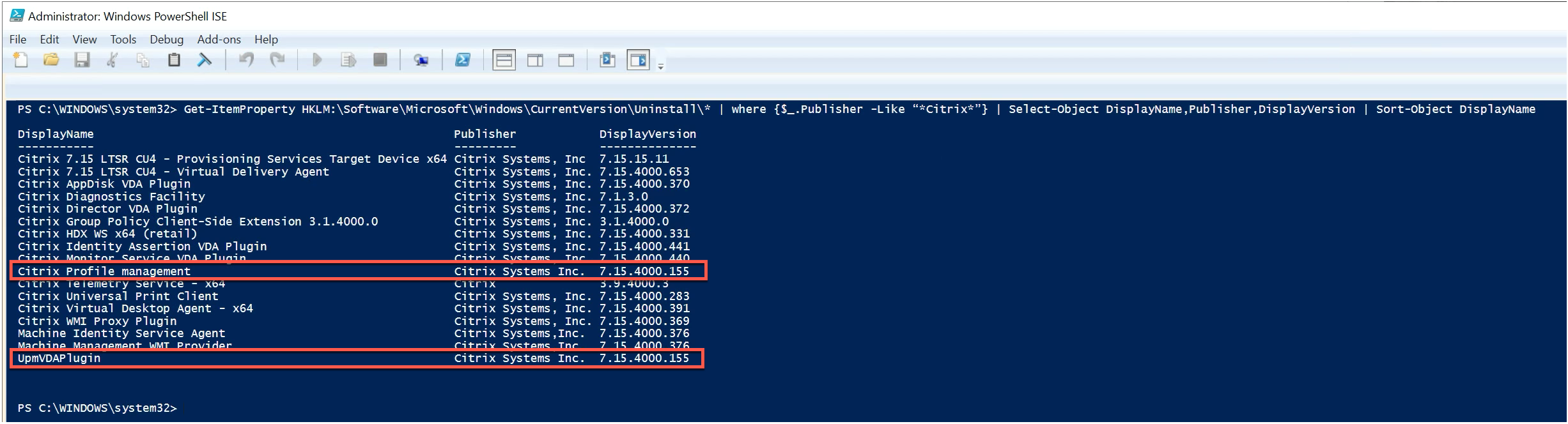This screenshot has width=1568, height=424.
Task: Select the Citrix Virtual Desktop Agent - x64 entry
Action: click(x=136, y=308)
